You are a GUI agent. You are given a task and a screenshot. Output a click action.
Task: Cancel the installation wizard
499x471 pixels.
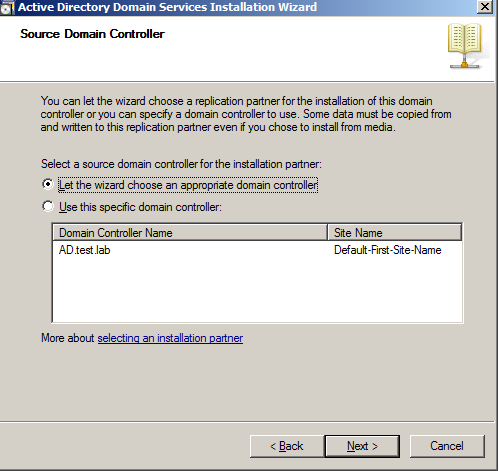click(x=447, y=446)
